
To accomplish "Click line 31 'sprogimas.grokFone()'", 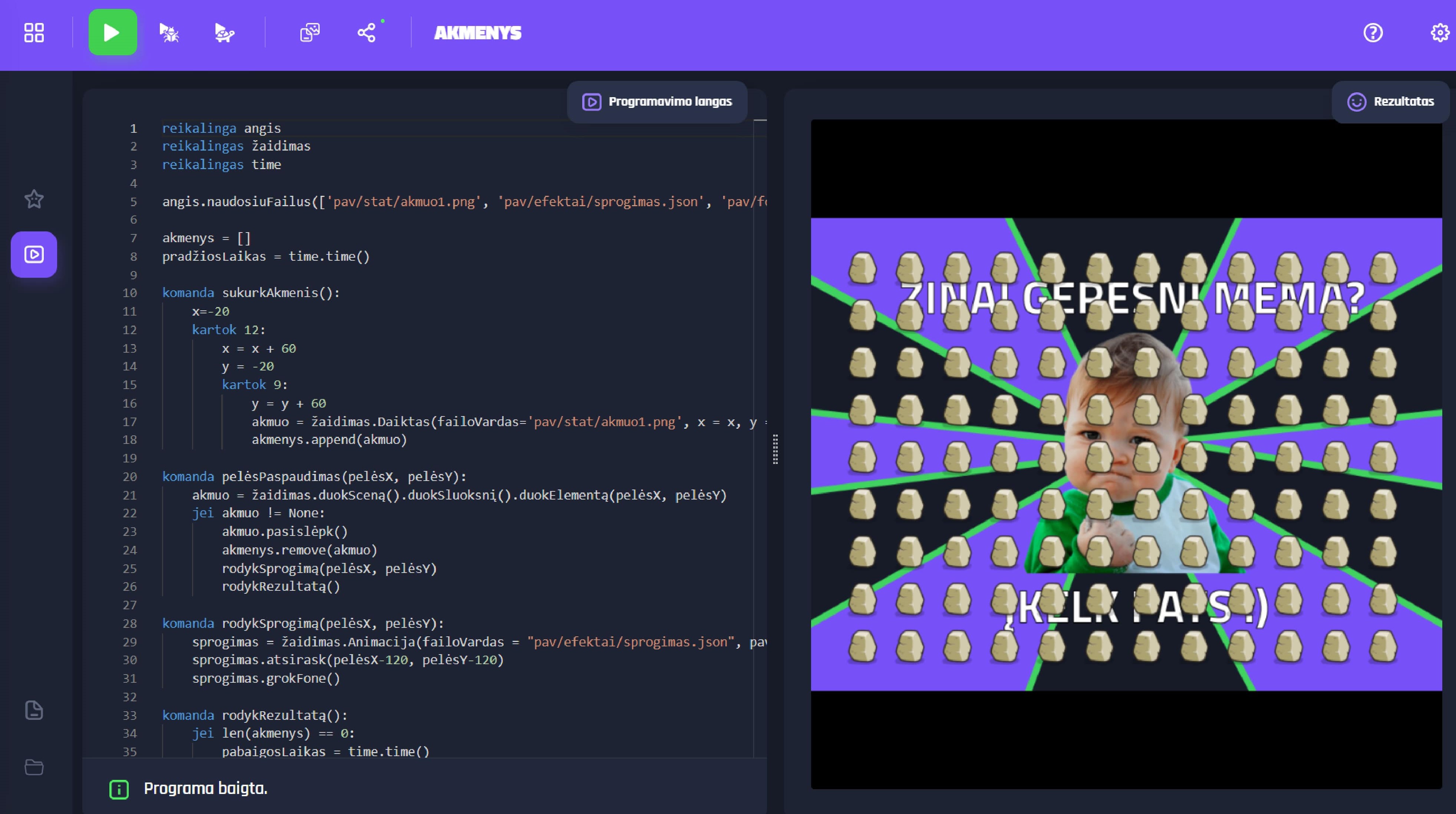I will pos(266,678).
